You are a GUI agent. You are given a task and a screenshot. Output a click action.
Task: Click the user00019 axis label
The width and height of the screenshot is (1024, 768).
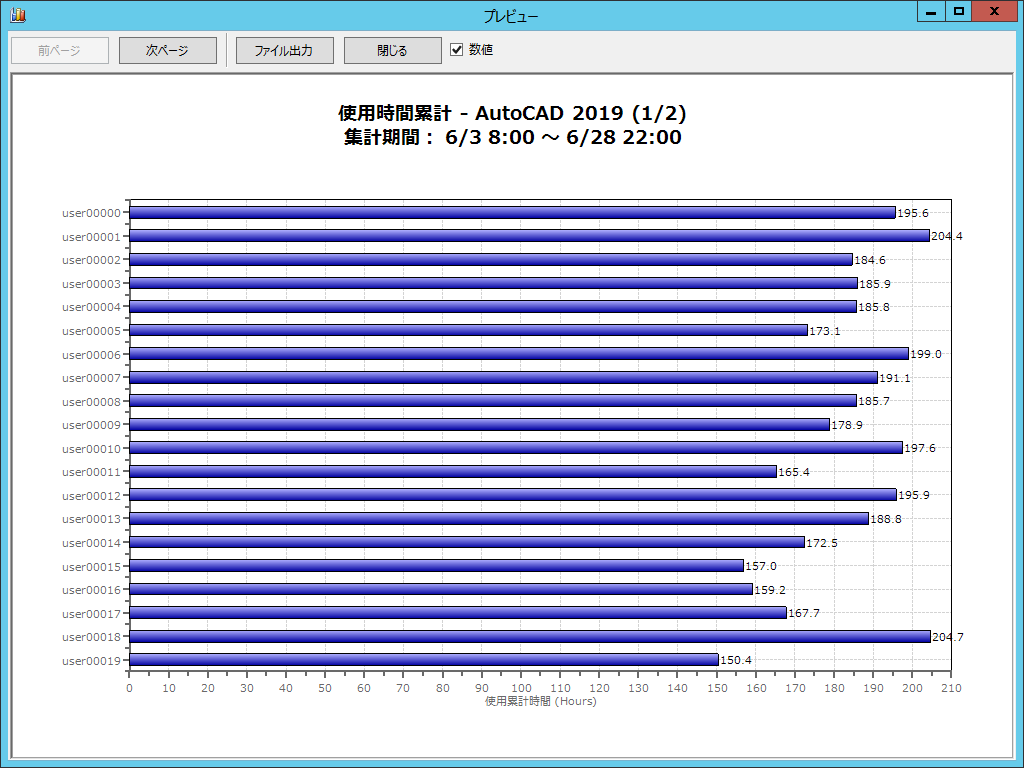pyautogui.click(x=91, y=661)
